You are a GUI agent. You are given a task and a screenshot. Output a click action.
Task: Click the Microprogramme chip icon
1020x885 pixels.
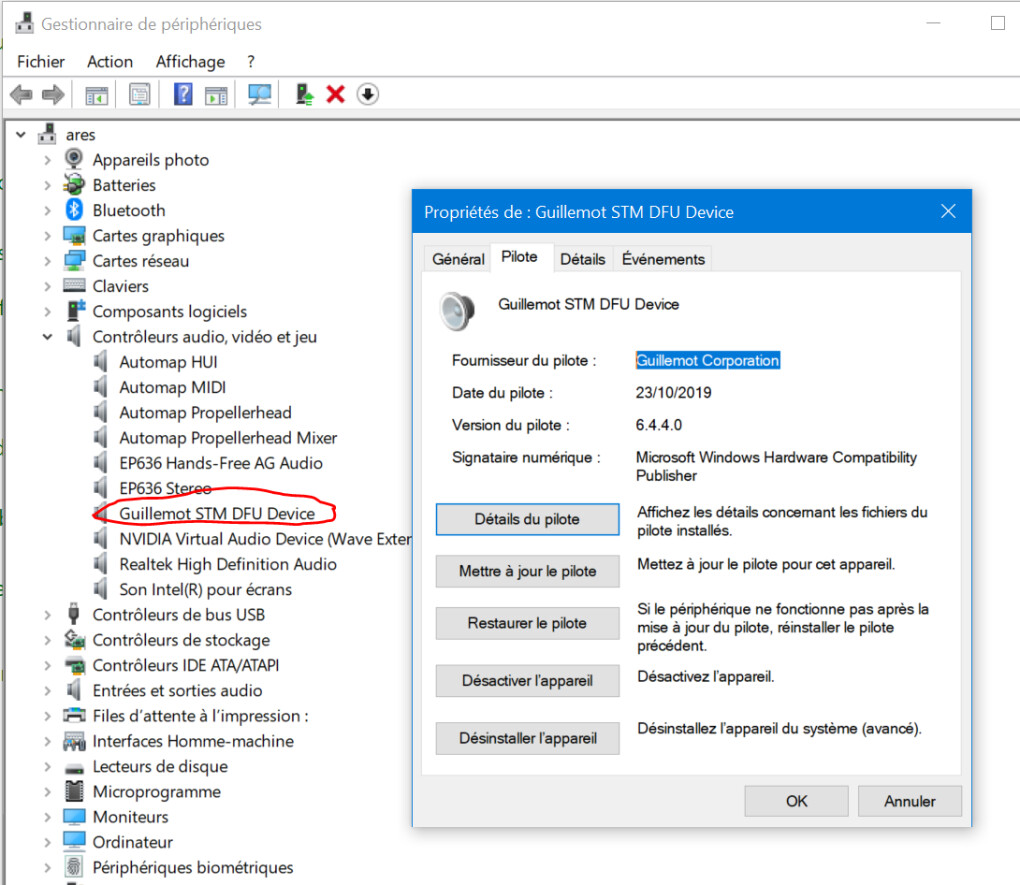[x=74, y=791]
